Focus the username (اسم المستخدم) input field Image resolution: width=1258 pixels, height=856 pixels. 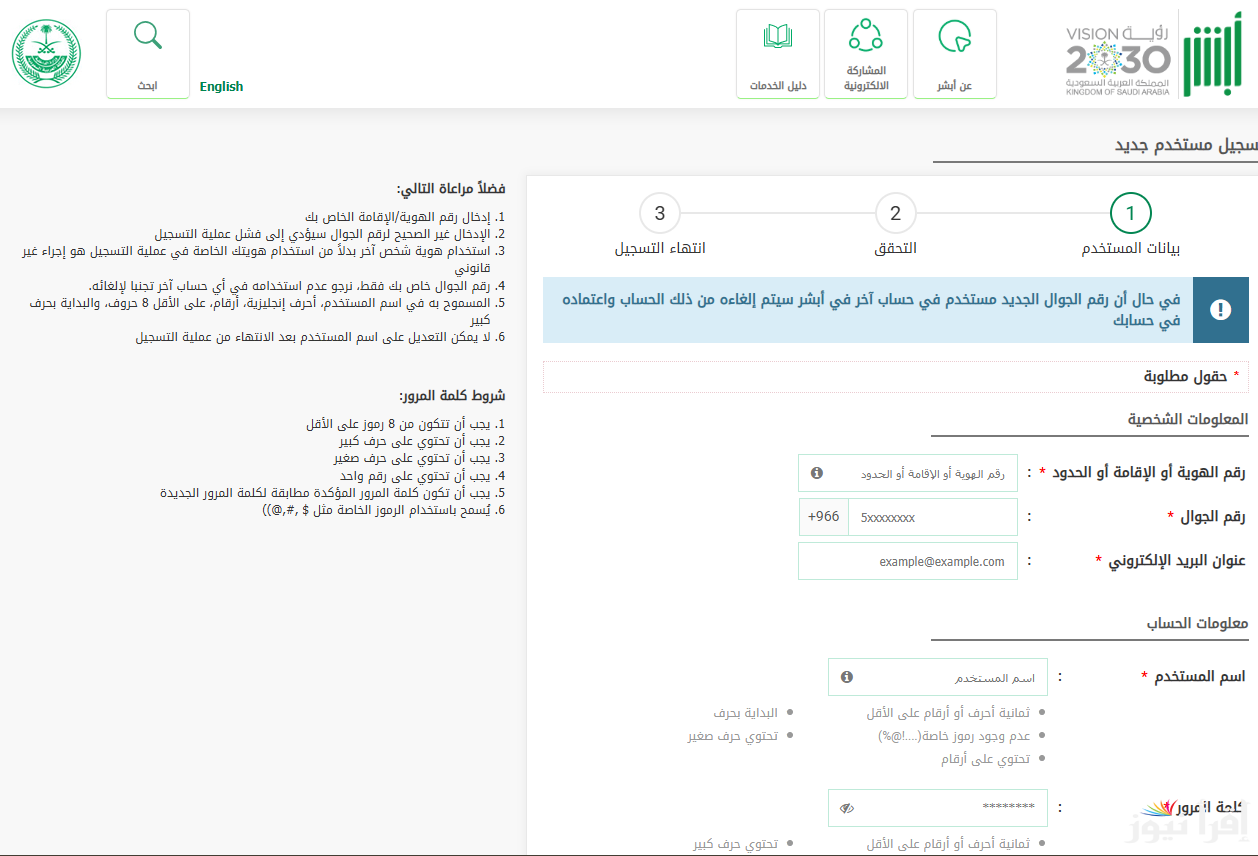tap(938, 677)
